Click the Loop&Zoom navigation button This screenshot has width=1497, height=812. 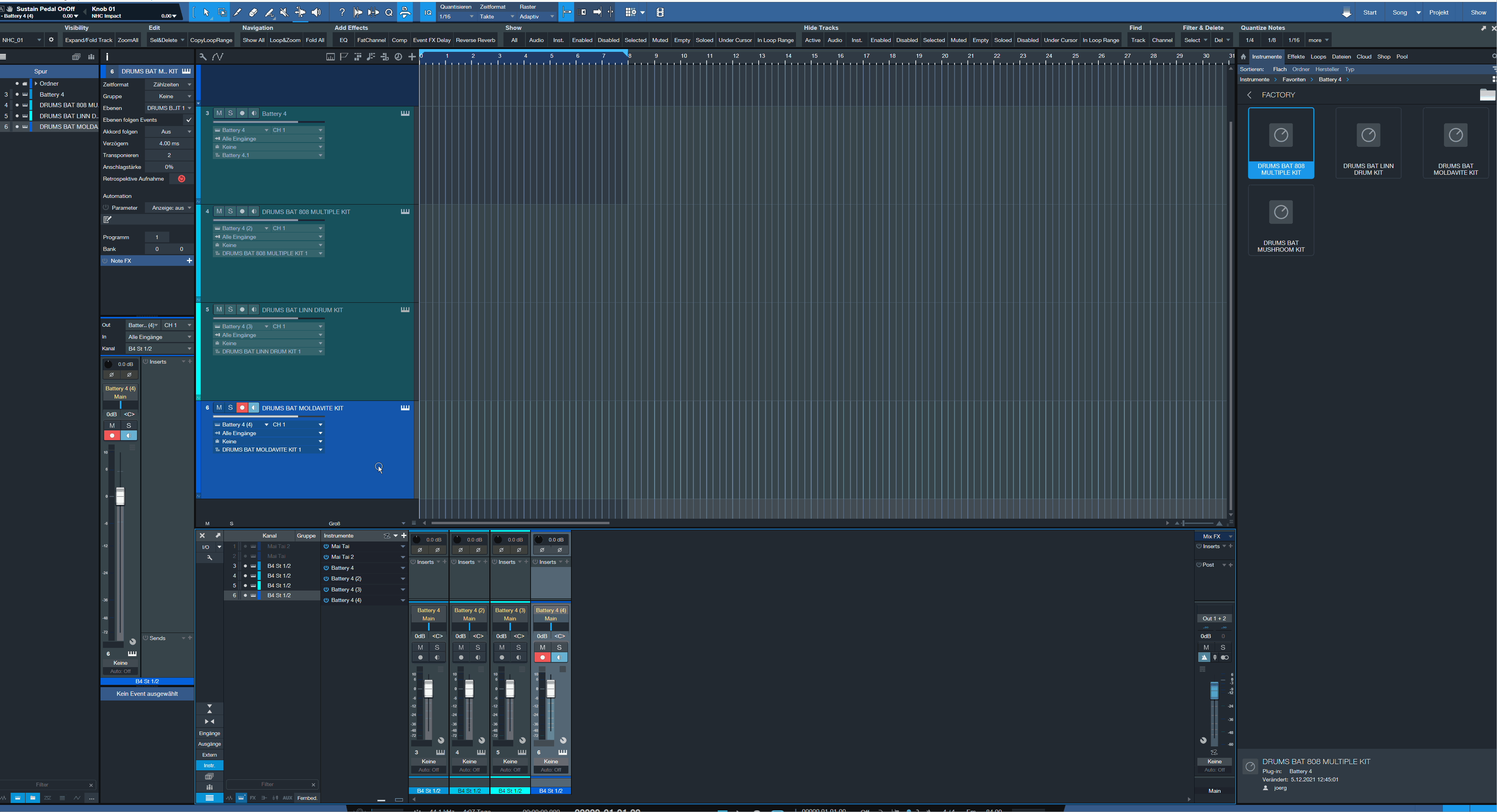point(285,40)
